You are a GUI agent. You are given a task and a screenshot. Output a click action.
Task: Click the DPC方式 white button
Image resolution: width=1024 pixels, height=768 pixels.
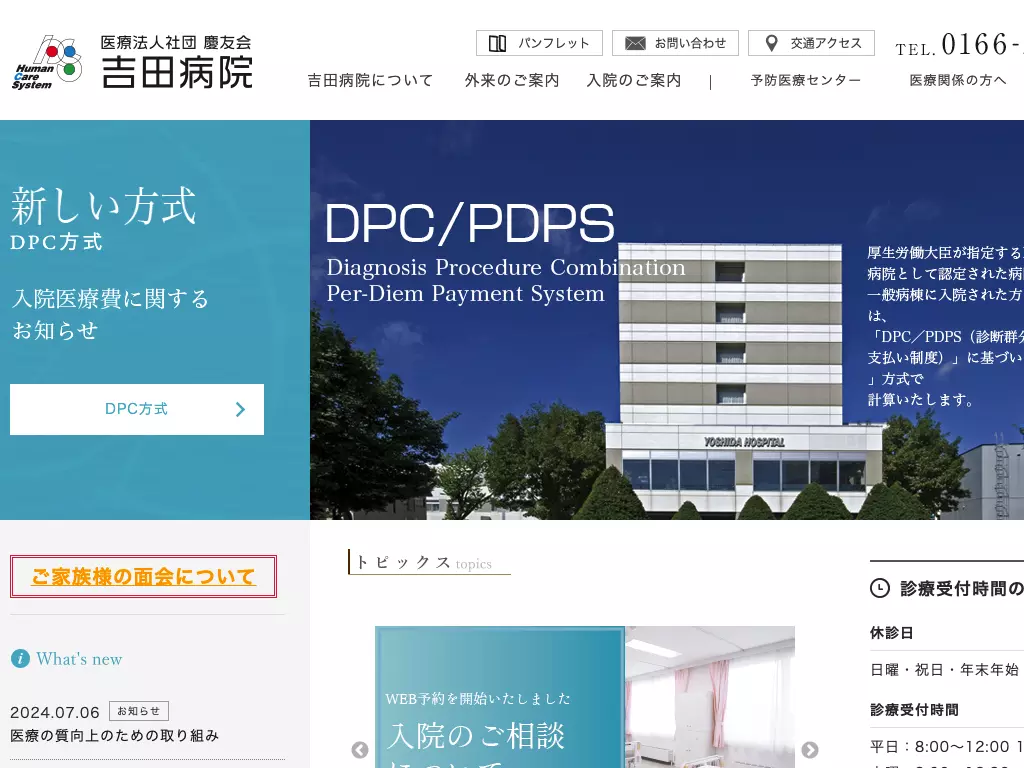click(137, 409)
